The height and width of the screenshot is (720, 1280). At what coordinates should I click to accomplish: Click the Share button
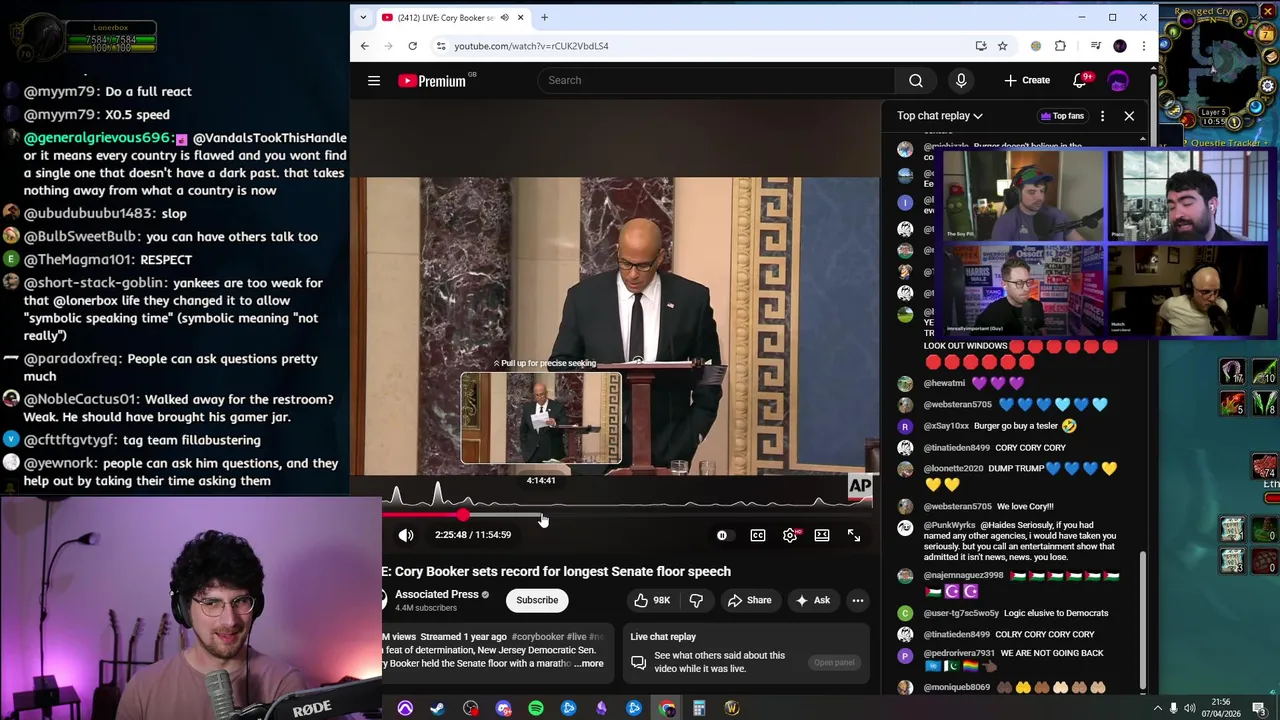[x=750, y=600]
